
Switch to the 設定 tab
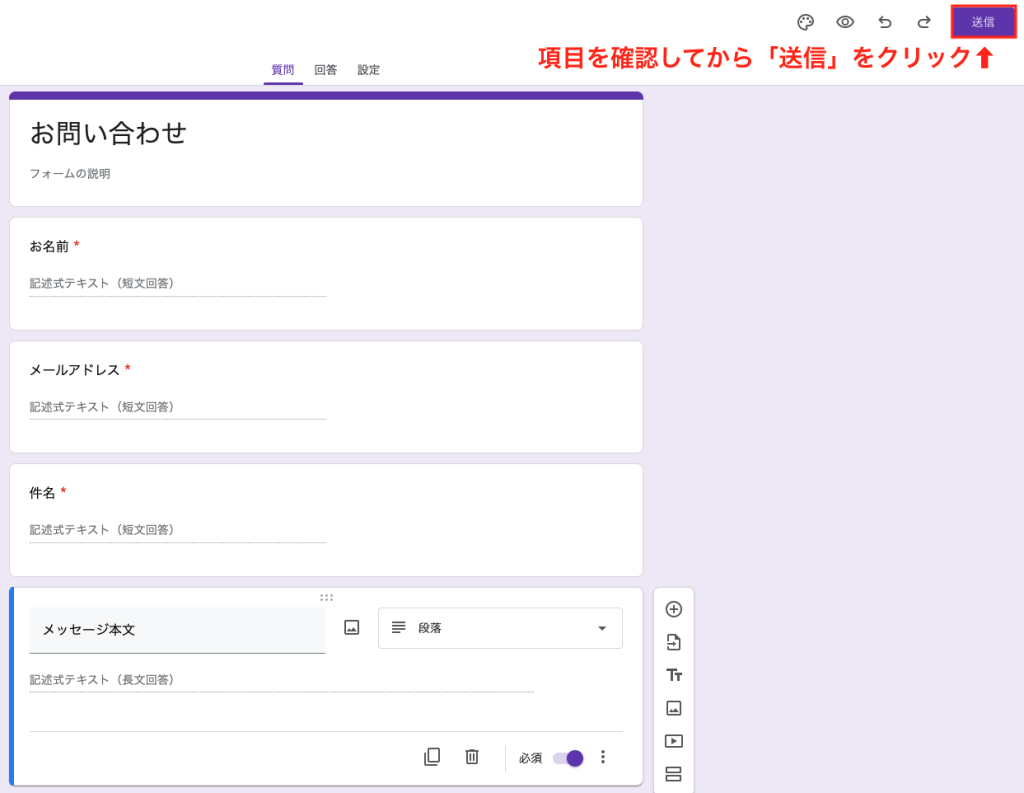pos(368,70)
